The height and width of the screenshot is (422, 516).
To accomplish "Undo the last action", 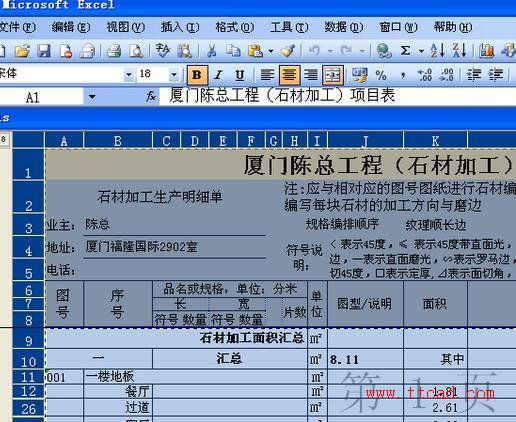I will point(314,51).
